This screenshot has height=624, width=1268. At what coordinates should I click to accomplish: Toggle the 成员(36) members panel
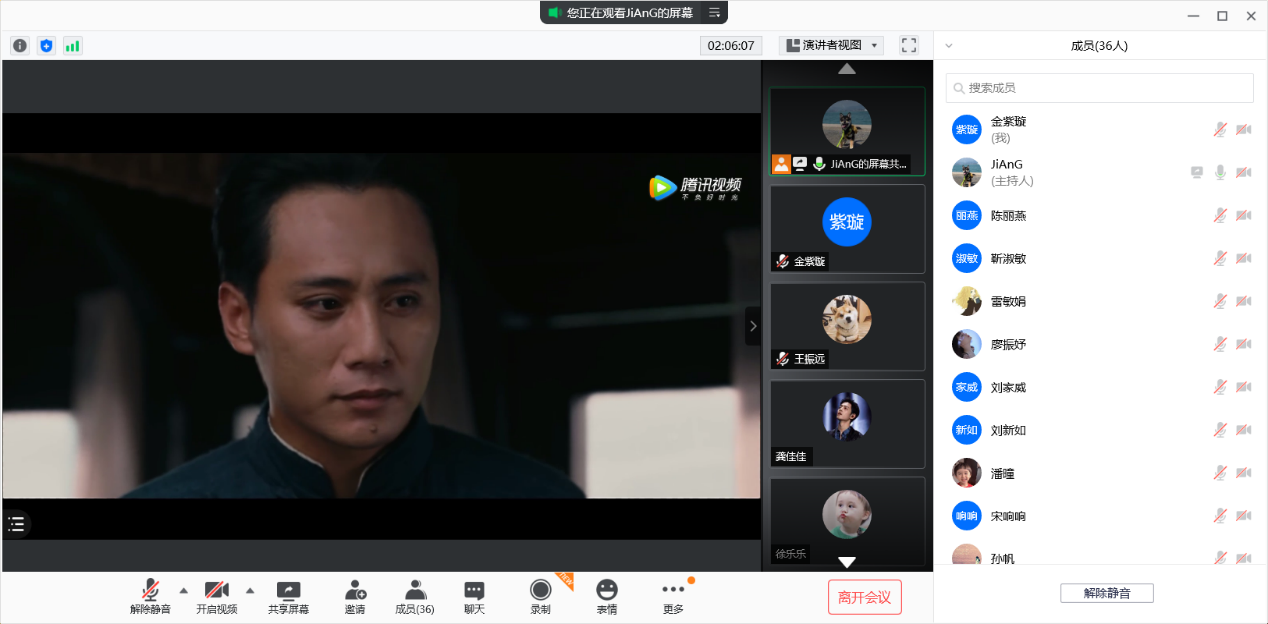[415, 597]
